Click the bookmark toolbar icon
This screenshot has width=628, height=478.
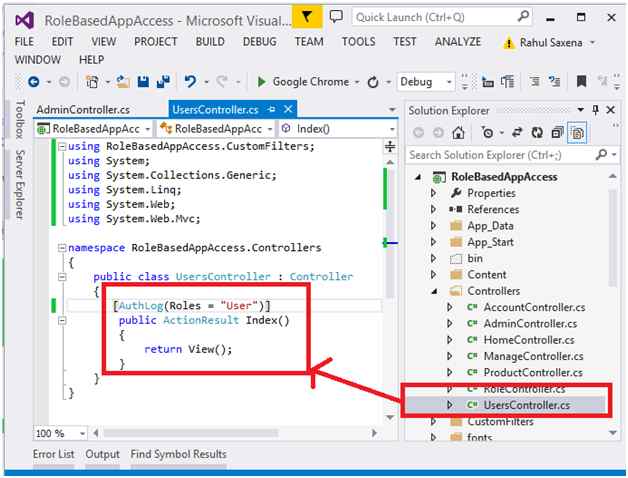point(582,82)
